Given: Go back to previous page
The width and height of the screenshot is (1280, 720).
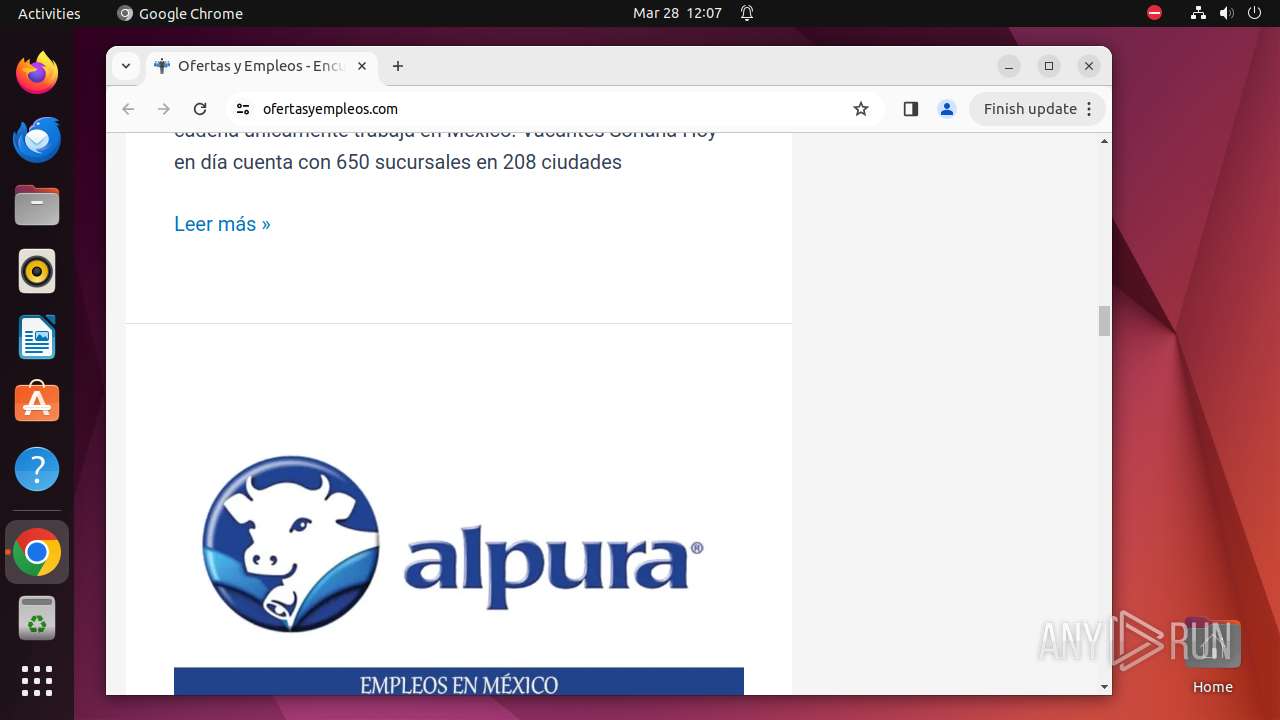Looking at the screenshot, I should coord(128,109).
